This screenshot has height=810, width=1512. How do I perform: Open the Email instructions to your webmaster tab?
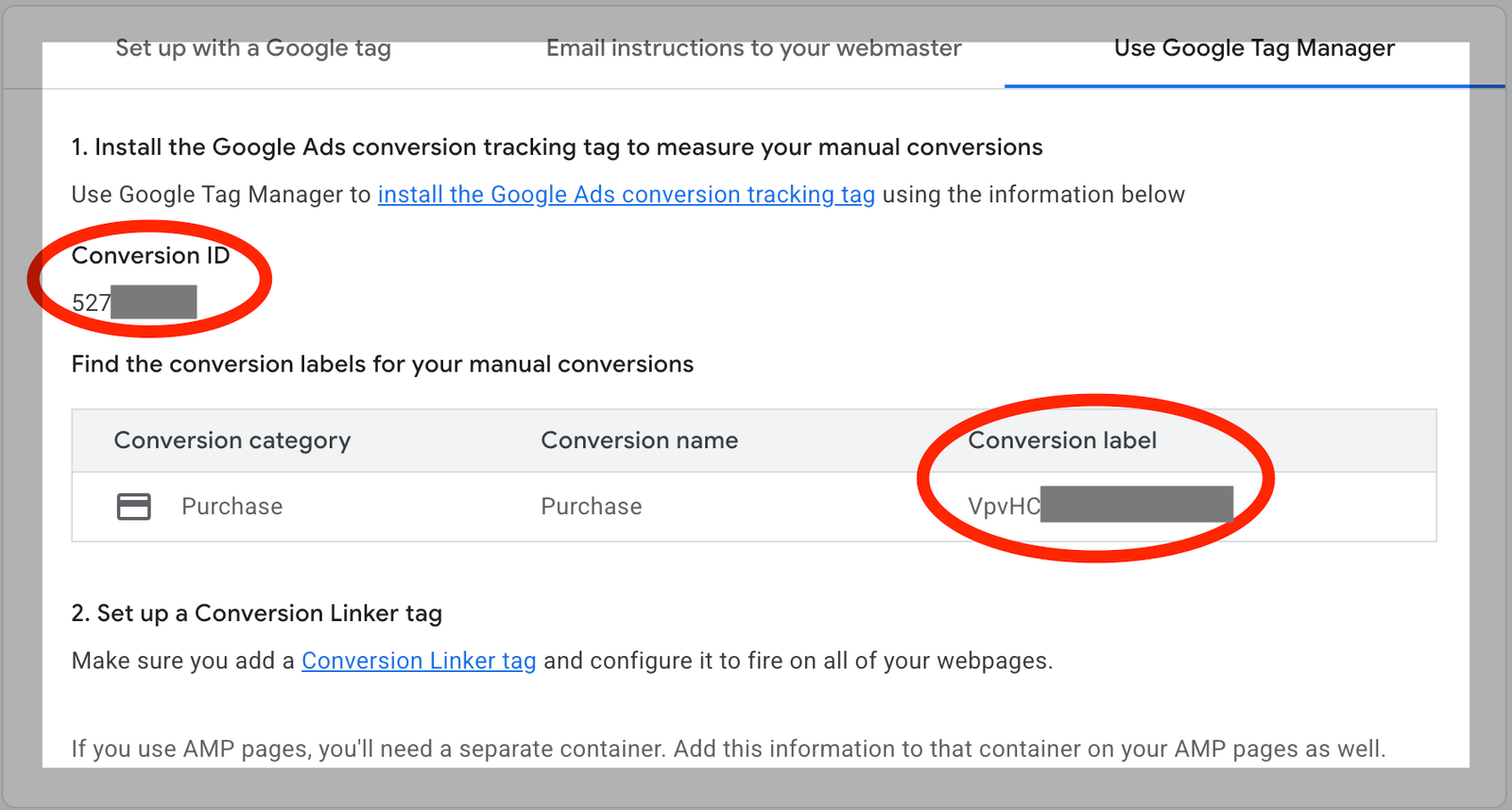coord(753,47)
